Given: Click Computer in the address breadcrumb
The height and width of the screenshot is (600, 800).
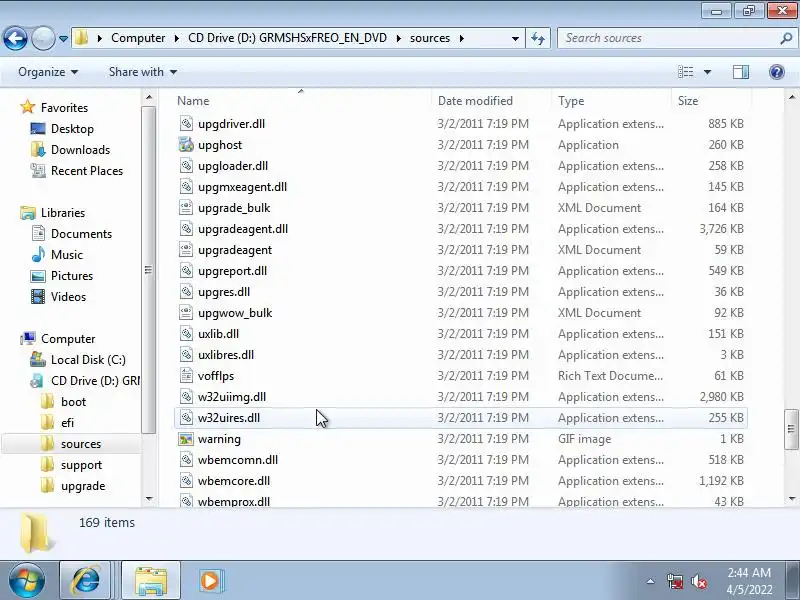Looking at the screenshot, I should point(138,38).
